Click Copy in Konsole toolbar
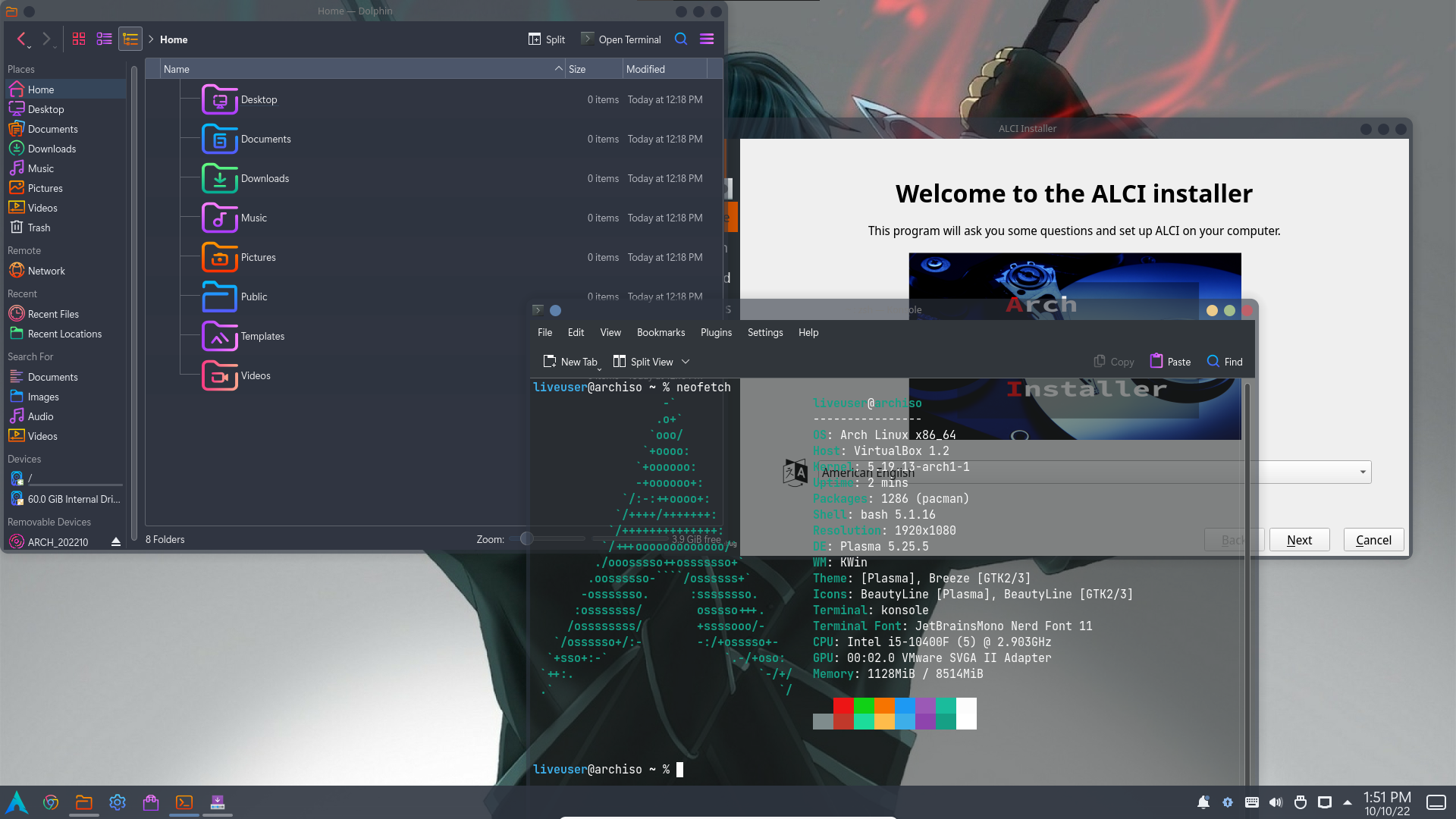 (x=1114, y=362)
